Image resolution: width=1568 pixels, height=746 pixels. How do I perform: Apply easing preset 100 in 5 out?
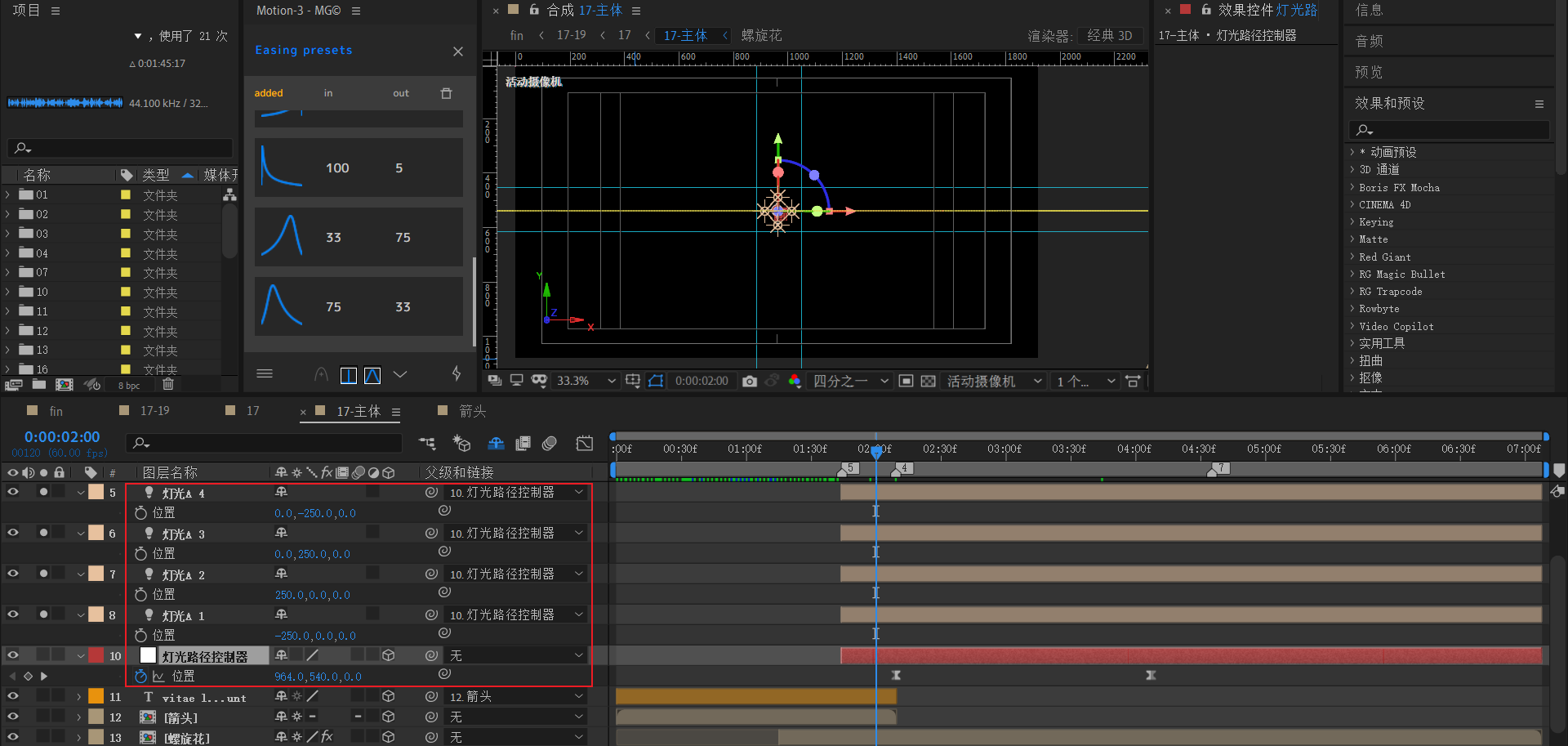pos(359,168)
